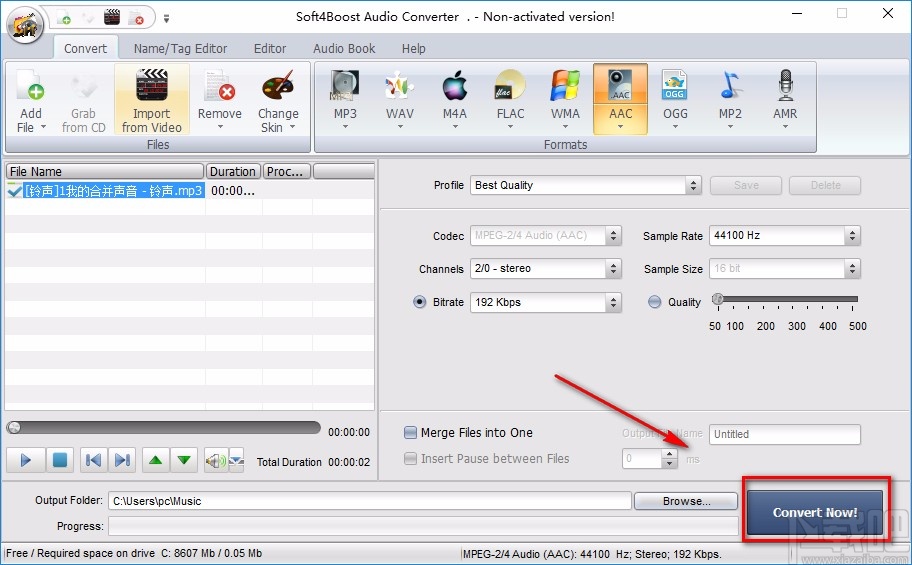Select the Bitrate radio button
The width and height of the screenshot is (912, 565).
pyautogui.click(x=419, y=302)
